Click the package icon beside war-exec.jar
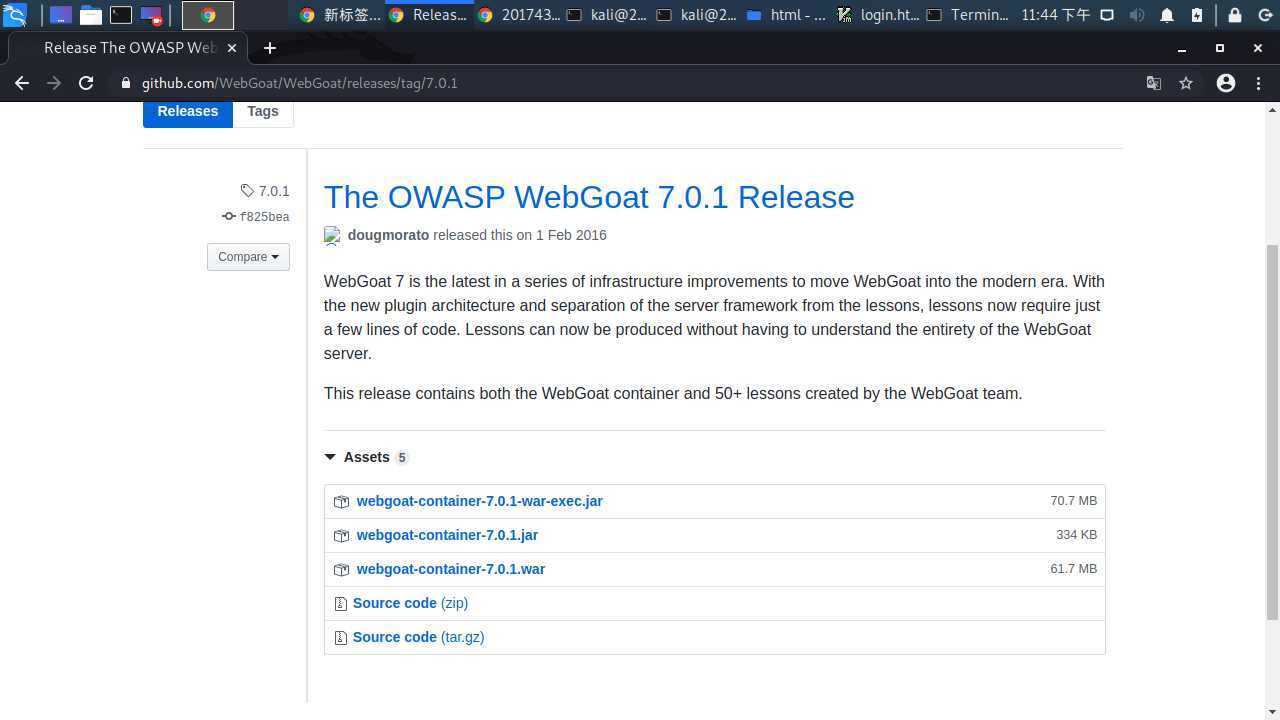 point(341,502)
